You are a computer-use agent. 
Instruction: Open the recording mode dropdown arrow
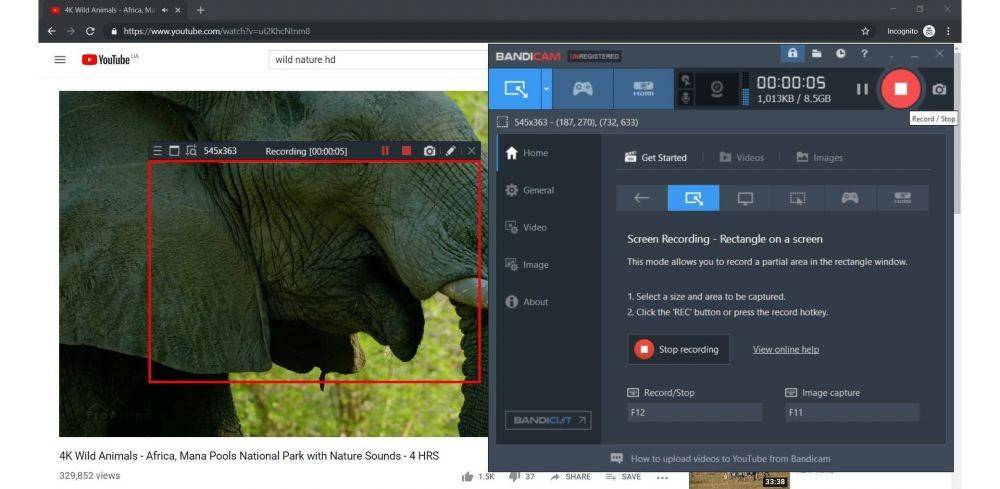pos(546,89)
